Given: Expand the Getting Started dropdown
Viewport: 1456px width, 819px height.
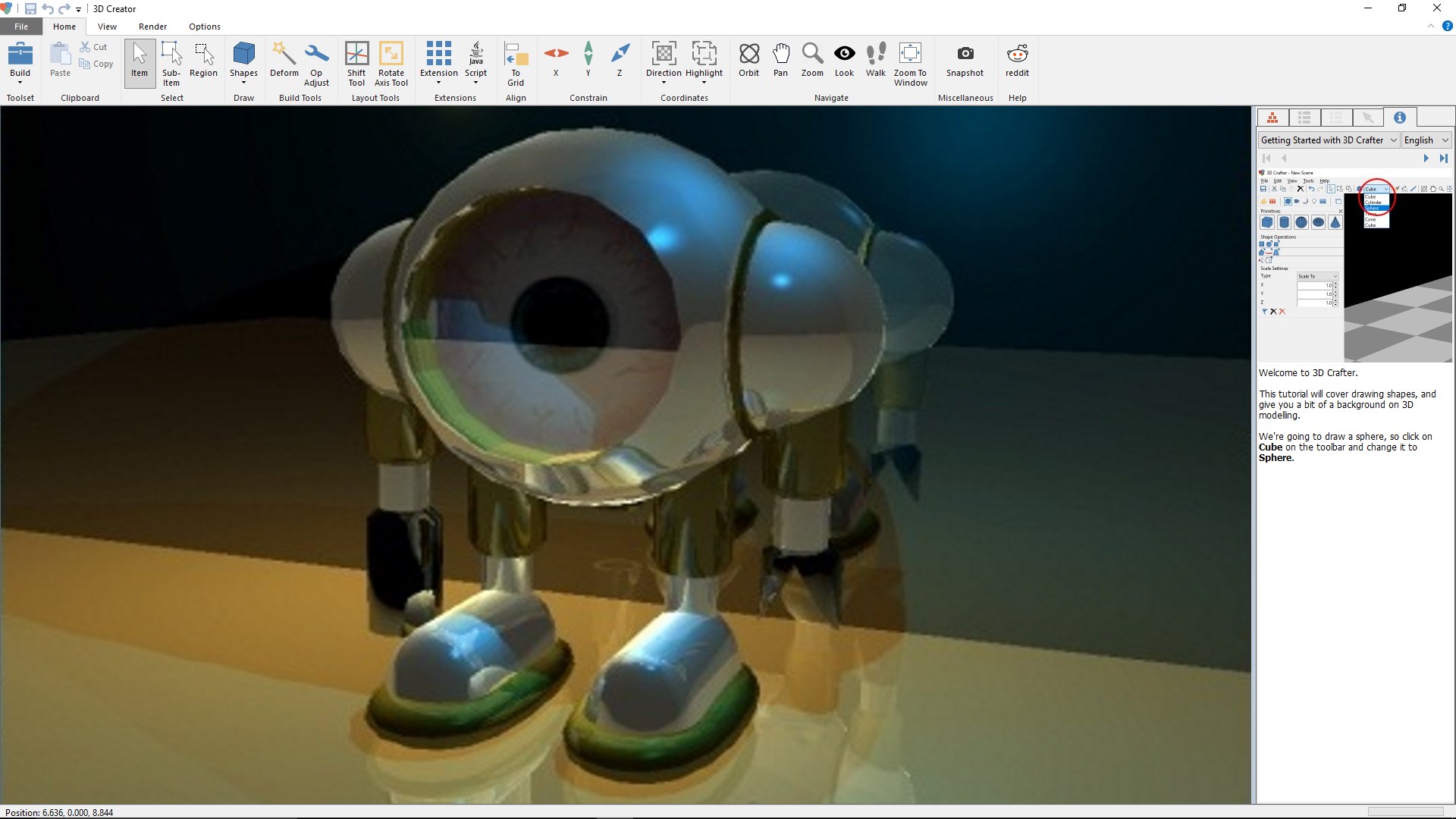Looking at the screenshot, I should pos(1394,140).
